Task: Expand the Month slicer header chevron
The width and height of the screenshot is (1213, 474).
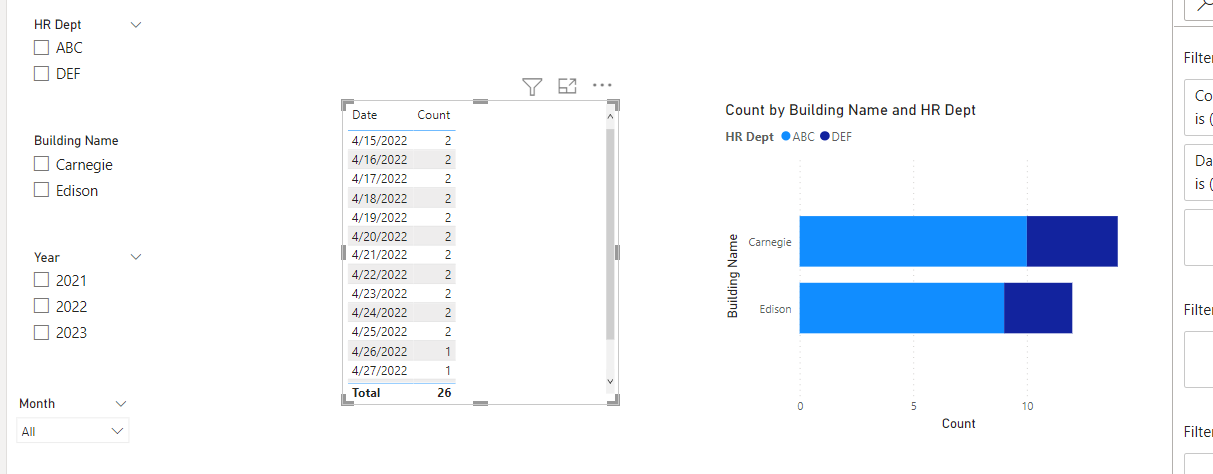Action: point(121,404)
